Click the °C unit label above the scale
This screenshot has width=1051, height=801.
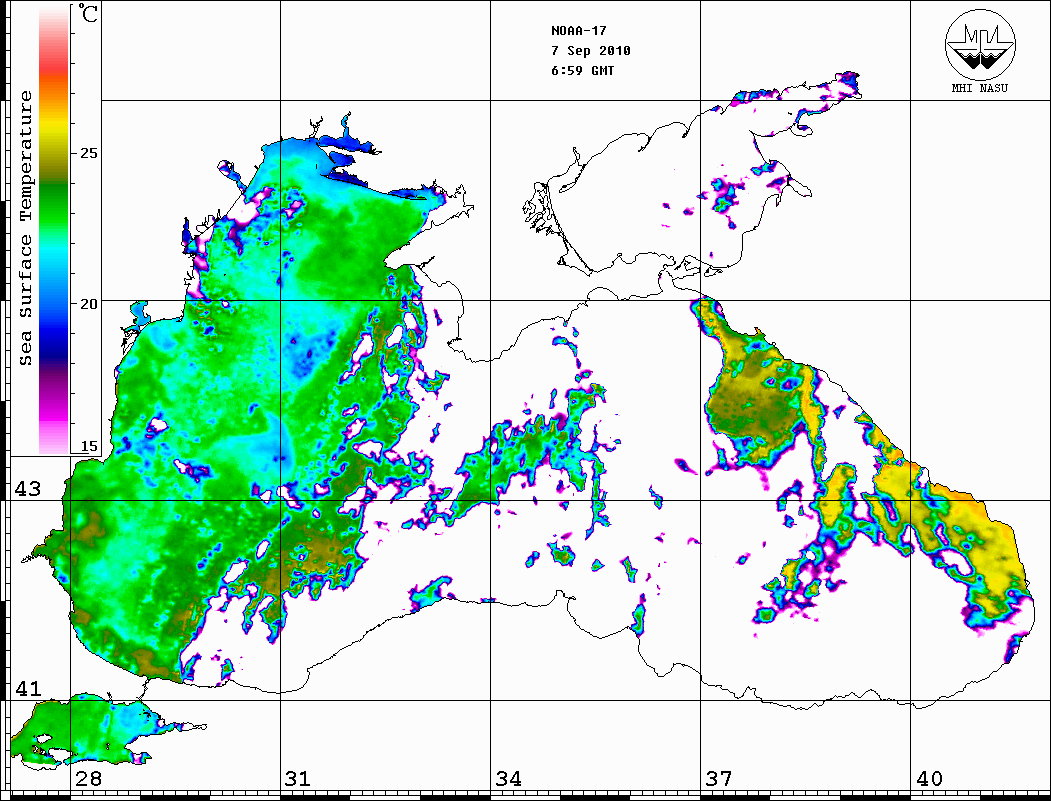click(x=88, y=13)
